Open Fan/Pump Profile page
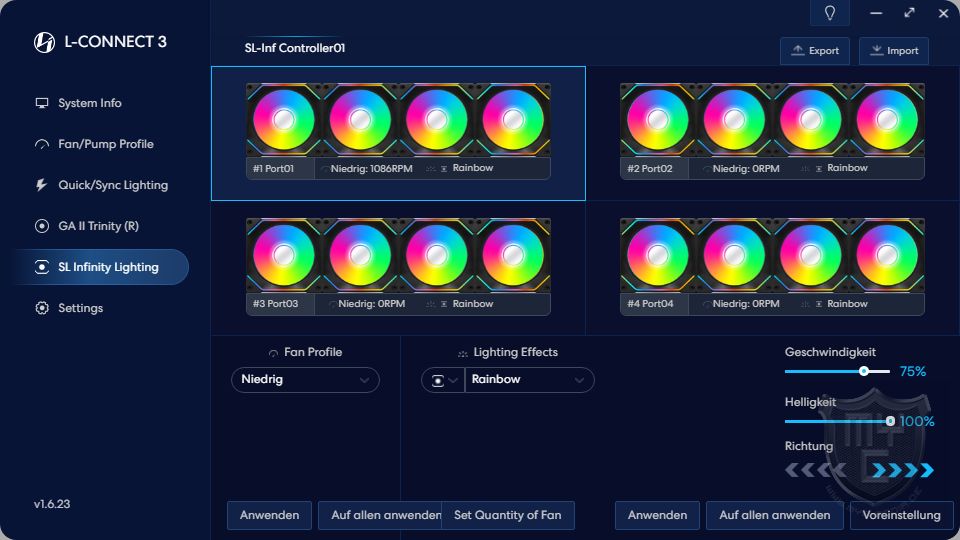Image resolution: width=960 pixels, height=540 pixels. 105,144
